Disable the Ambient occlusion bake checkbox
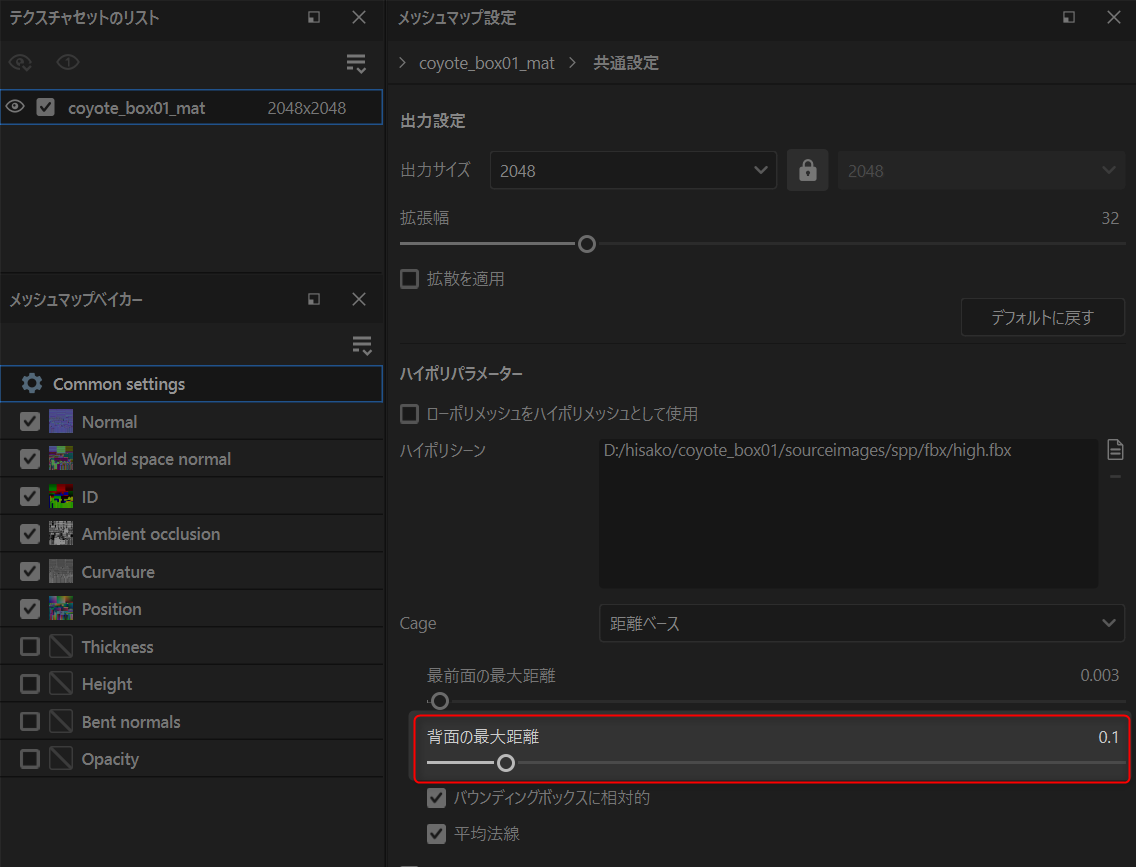The image size is (1136, 867). [x=30, y=534]
